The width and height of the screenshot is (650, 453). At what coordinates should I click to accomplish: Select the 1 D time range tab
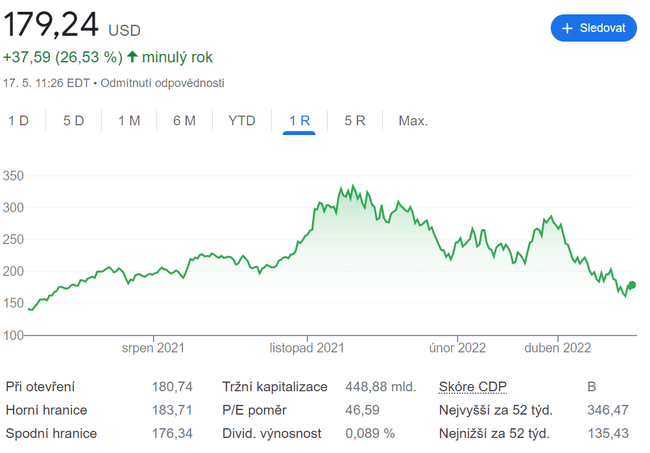[x=19, y=121]
